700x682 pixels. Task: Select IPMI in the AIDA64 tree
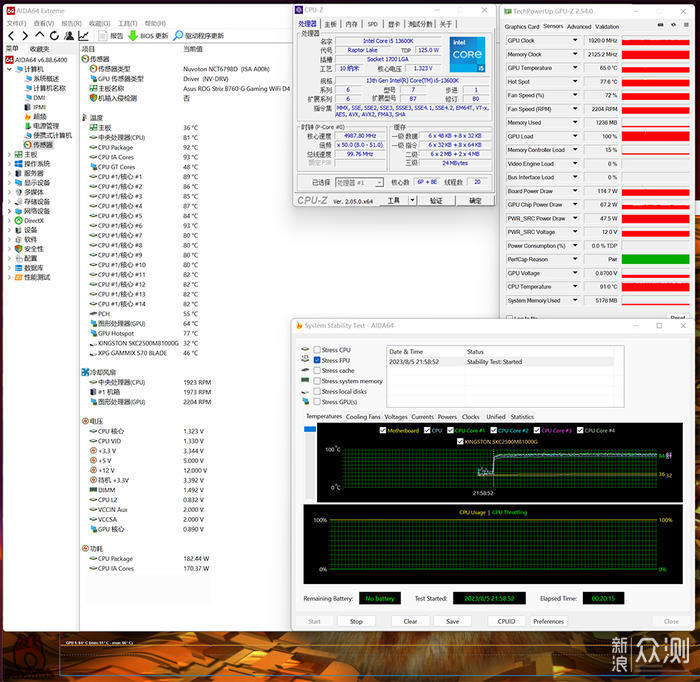click(x=40, y=107)
